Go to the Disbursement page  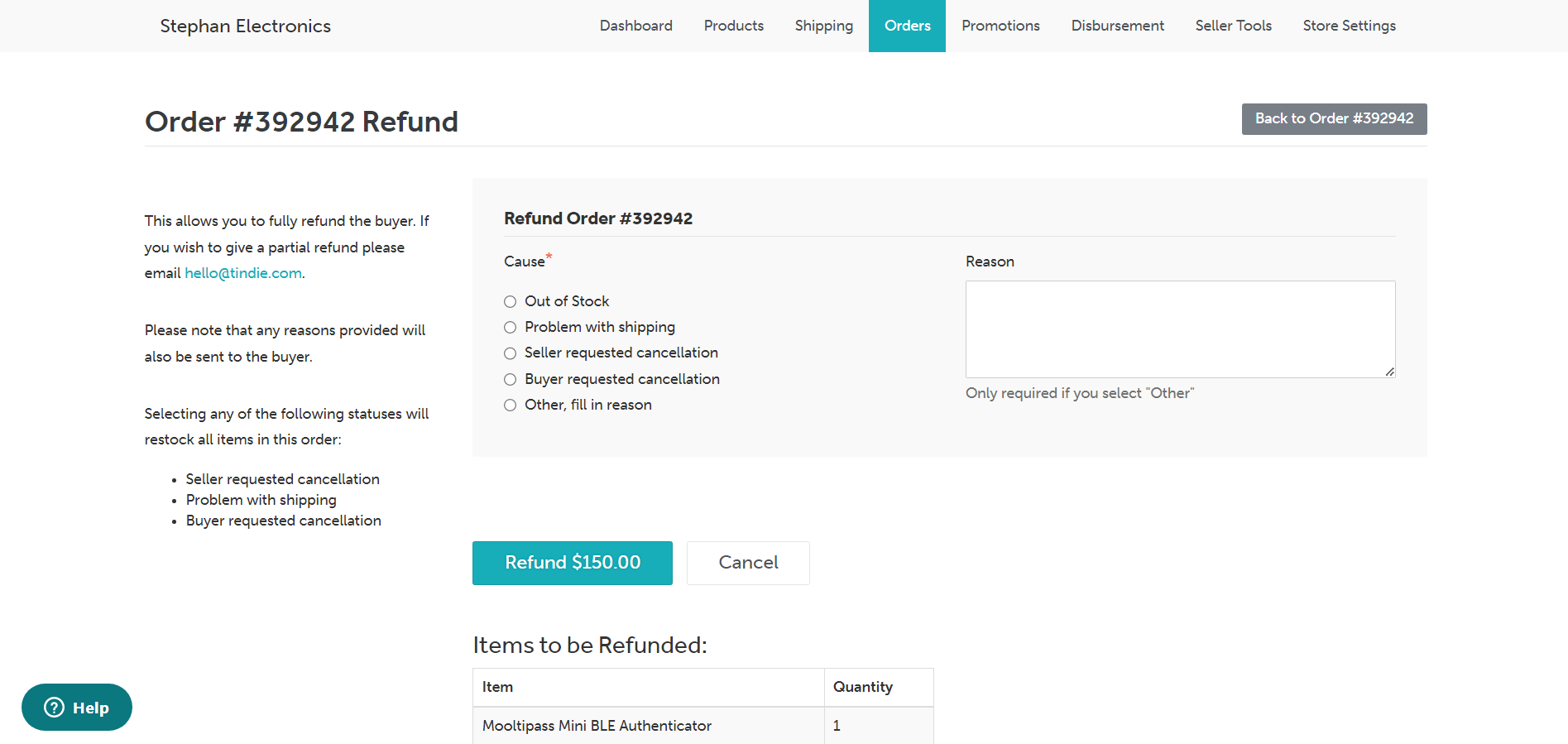click(1117, 26)
